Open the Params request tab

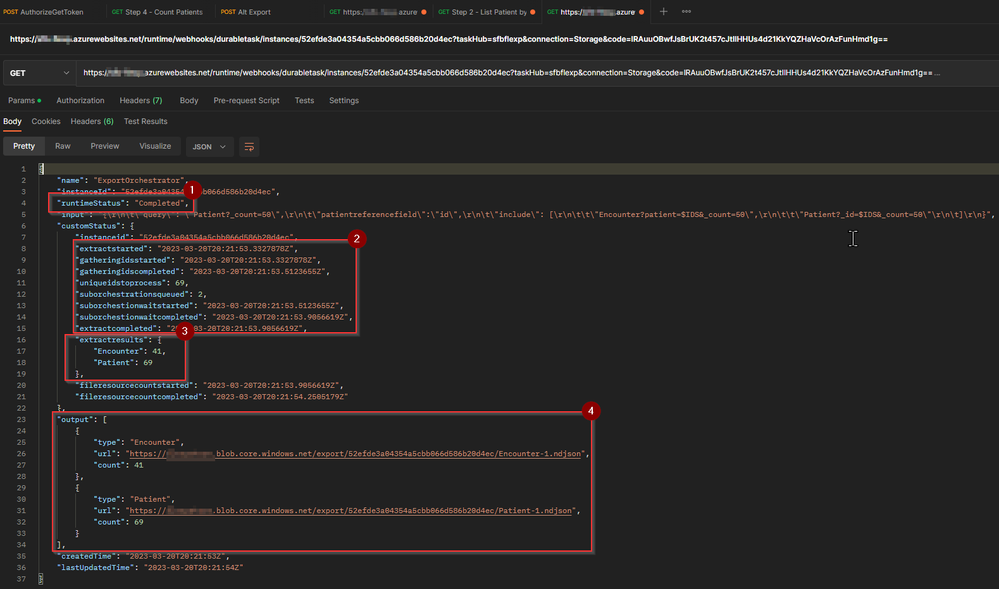click(24, 101)
